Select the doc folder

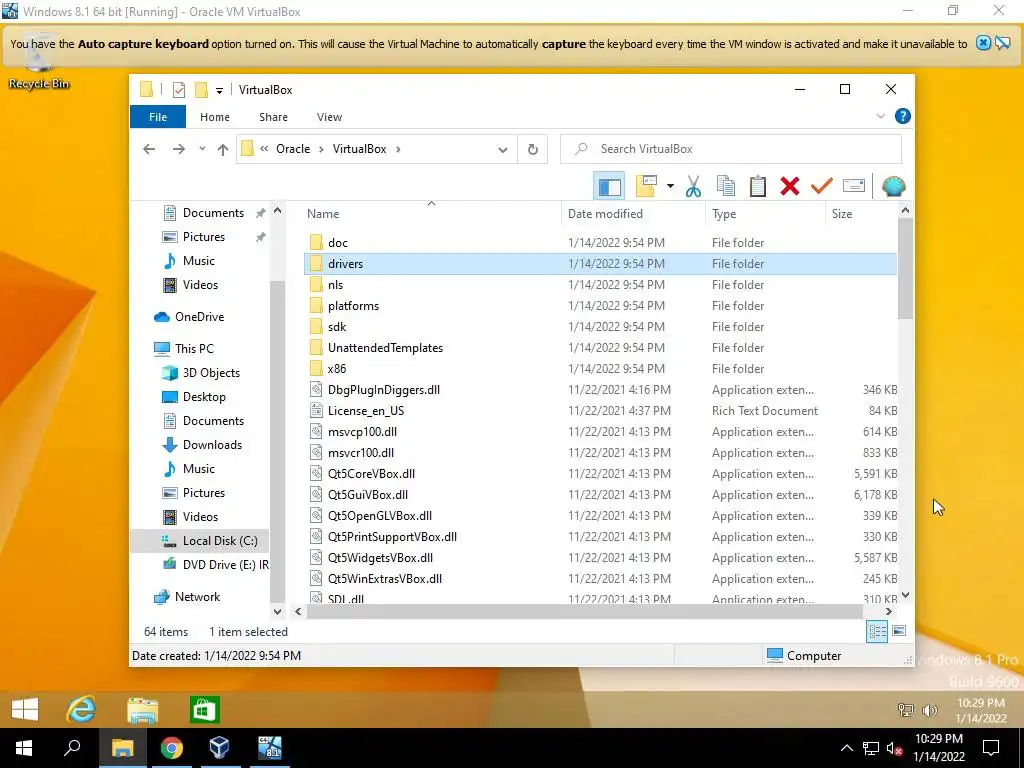pos(601,242)
